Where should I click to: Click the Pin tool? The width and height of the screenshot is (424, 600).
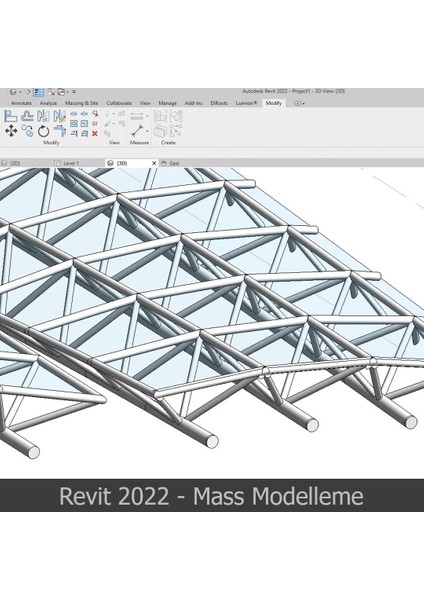[x=95, y=124]
